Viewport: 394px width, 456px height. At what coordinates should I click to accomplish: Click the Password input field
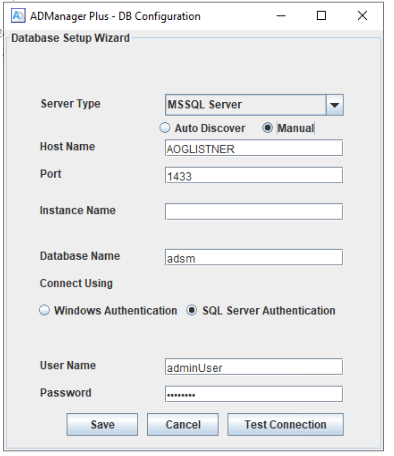pos(254,394)
